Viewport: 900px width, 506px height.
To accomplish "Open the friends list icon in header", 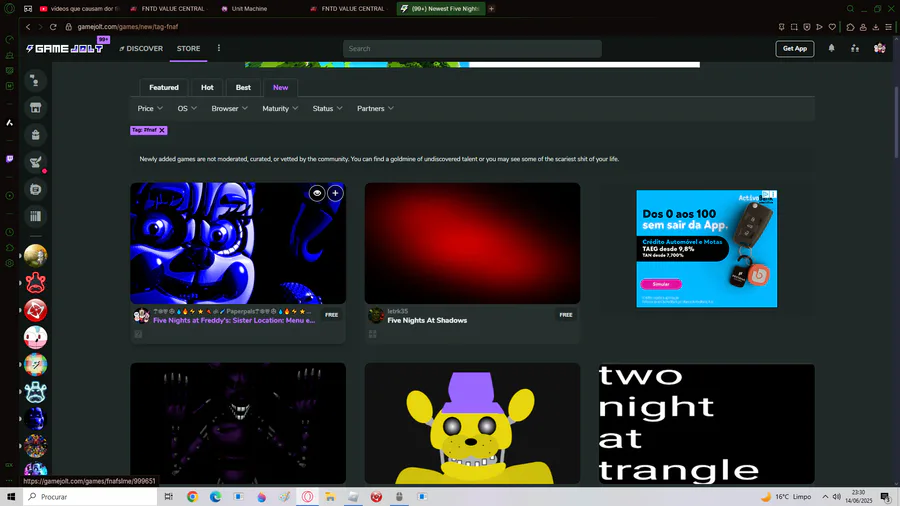I will (x=855, y=49).
